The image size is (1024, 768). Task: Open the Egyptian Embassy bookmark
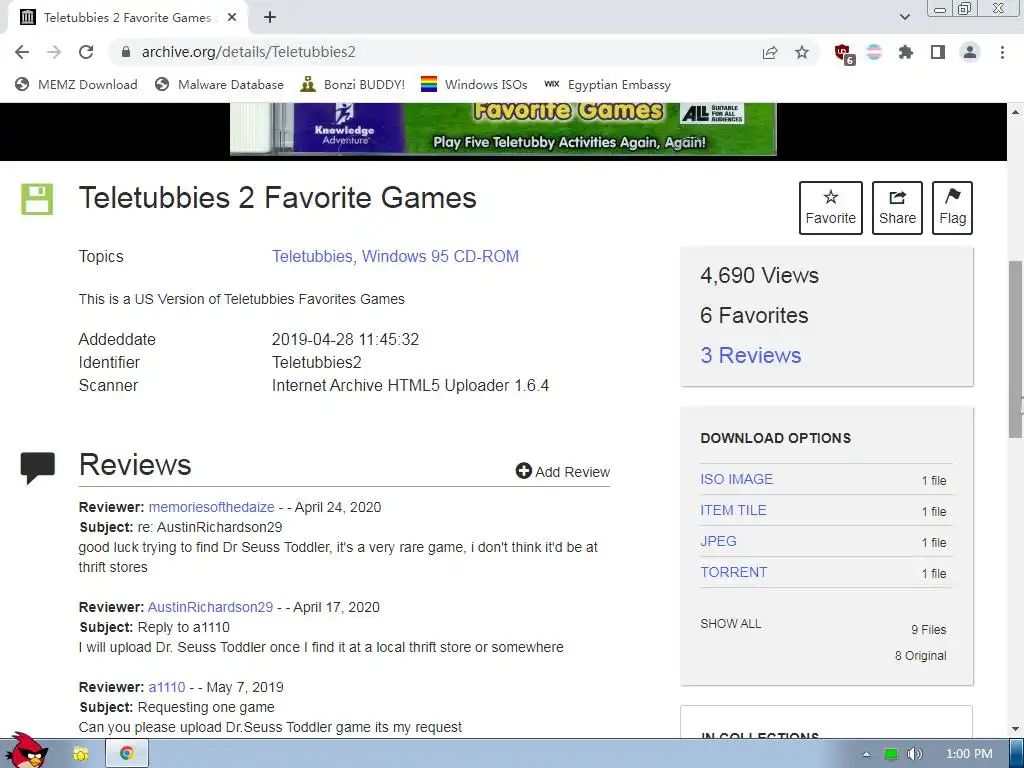click(x=607, y=84)
